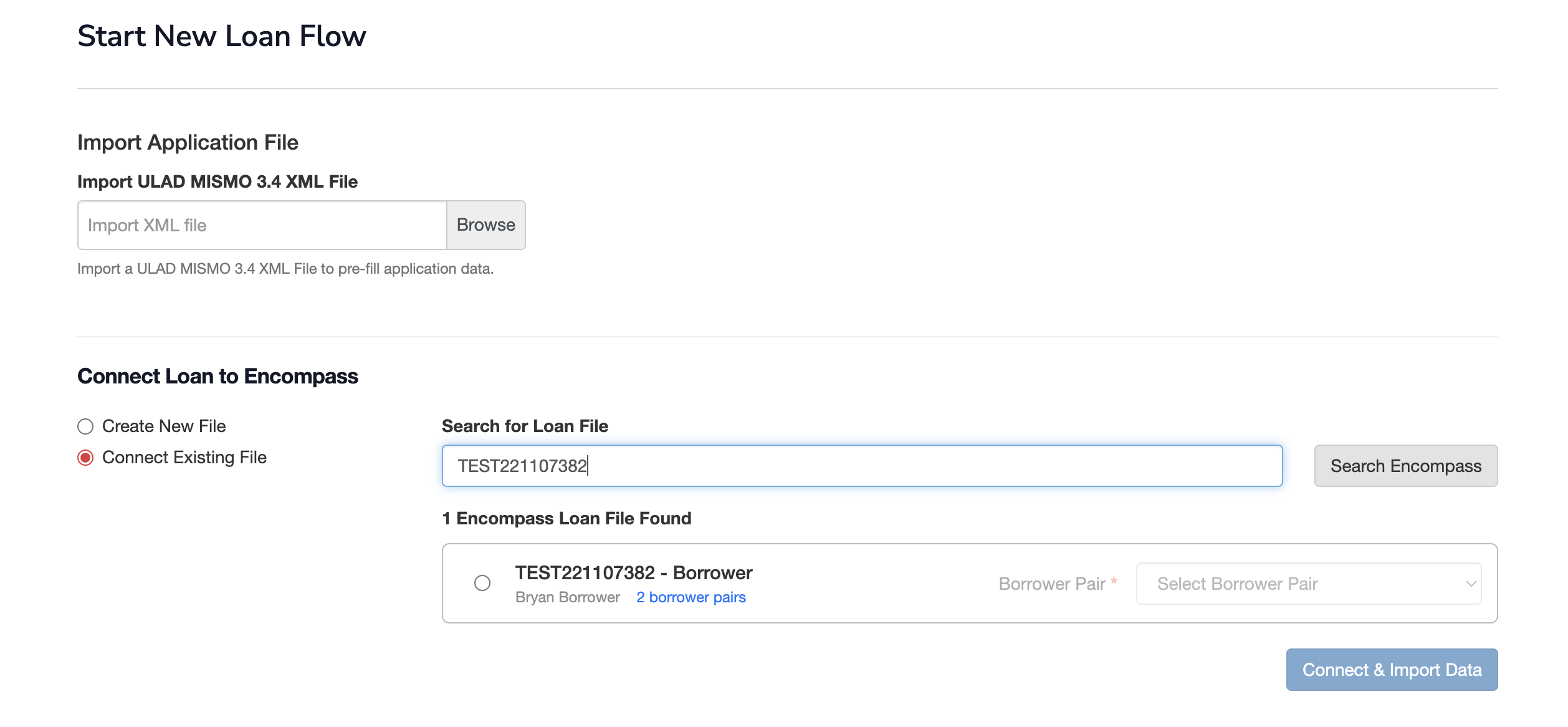Click the "1 Encompass Loan File Found" text
Viewport: 1568px width, 727px height.
click(566, 518)
